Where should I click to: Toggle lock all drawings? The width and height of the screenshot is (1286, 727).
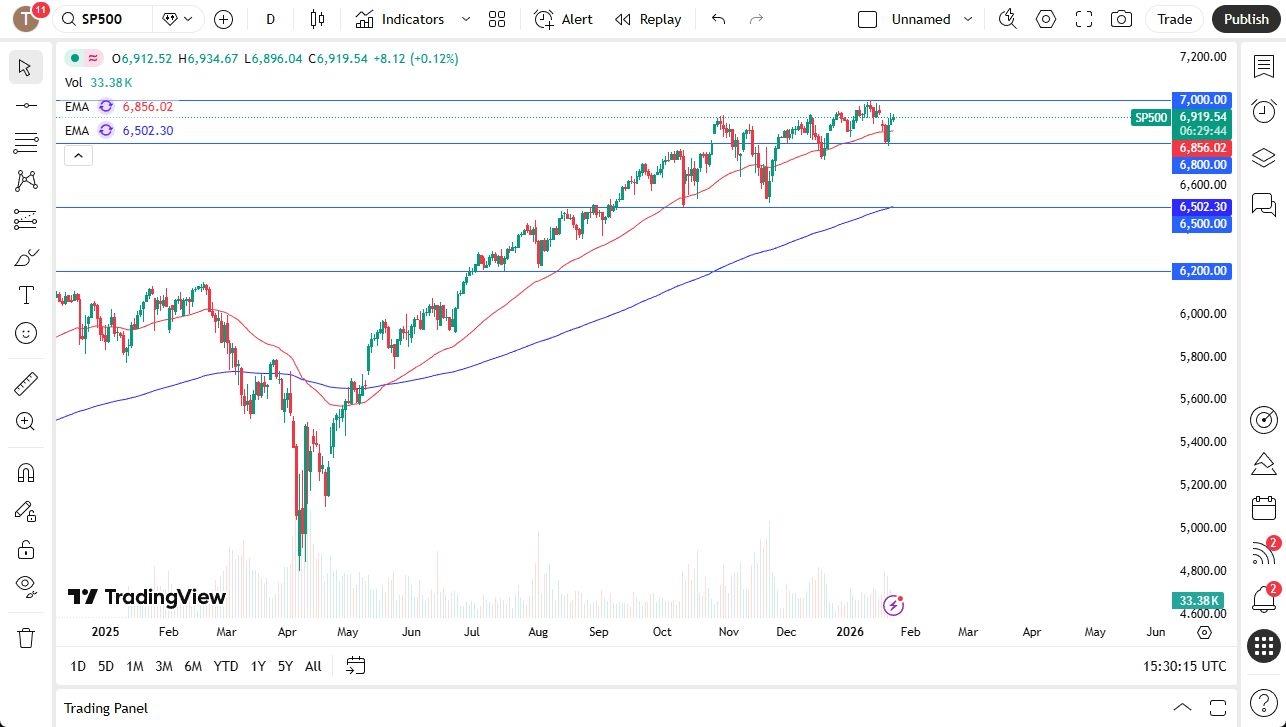(26, 549)
